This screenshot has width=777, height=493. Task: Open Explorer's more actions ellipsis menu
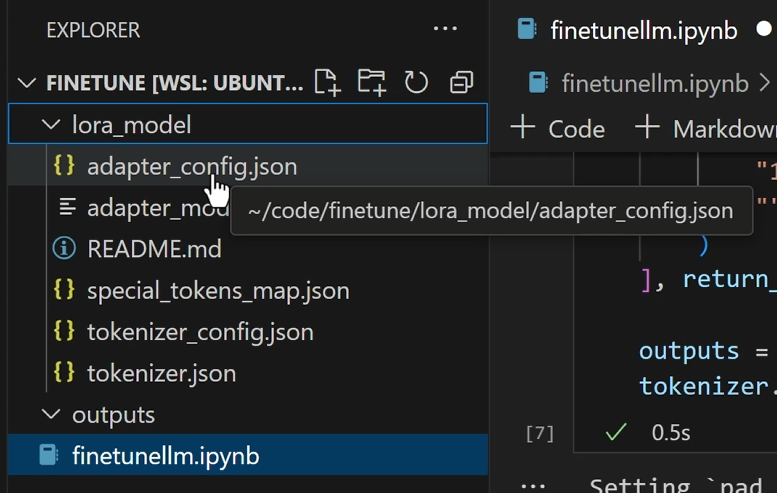(445, 29)
